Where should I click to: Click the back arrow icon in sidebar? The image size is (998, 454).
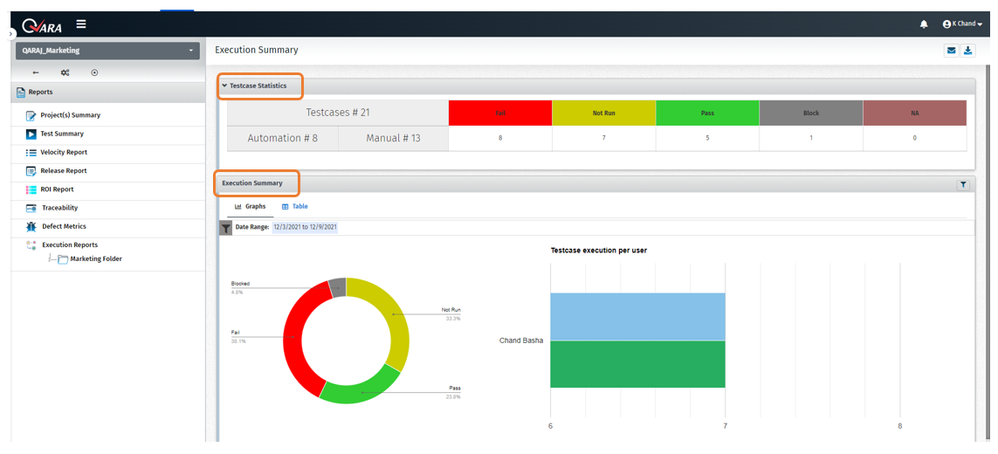(36, 73)
